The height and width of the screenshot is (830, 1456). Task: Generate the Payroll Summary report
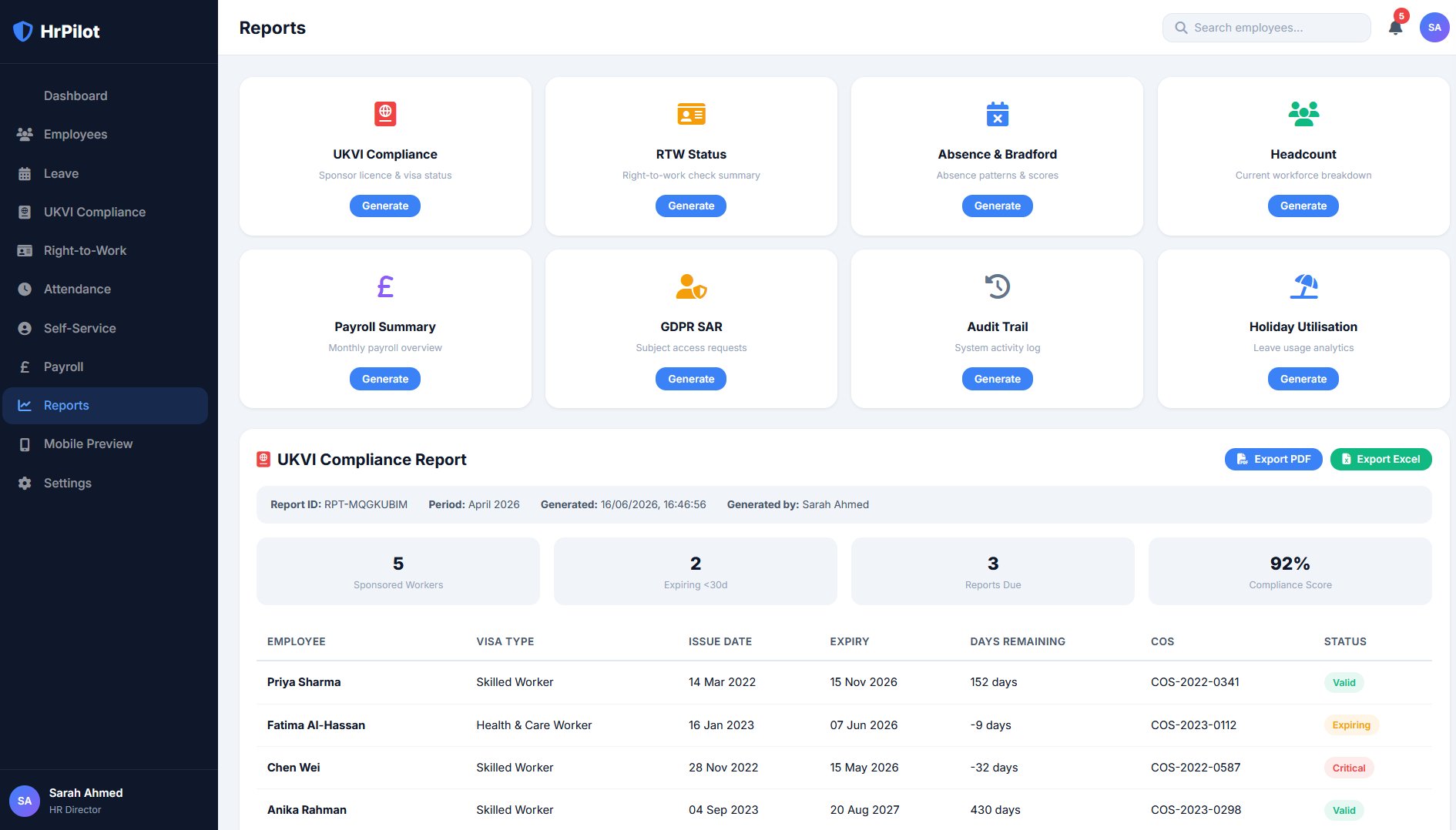coord(385,379)
